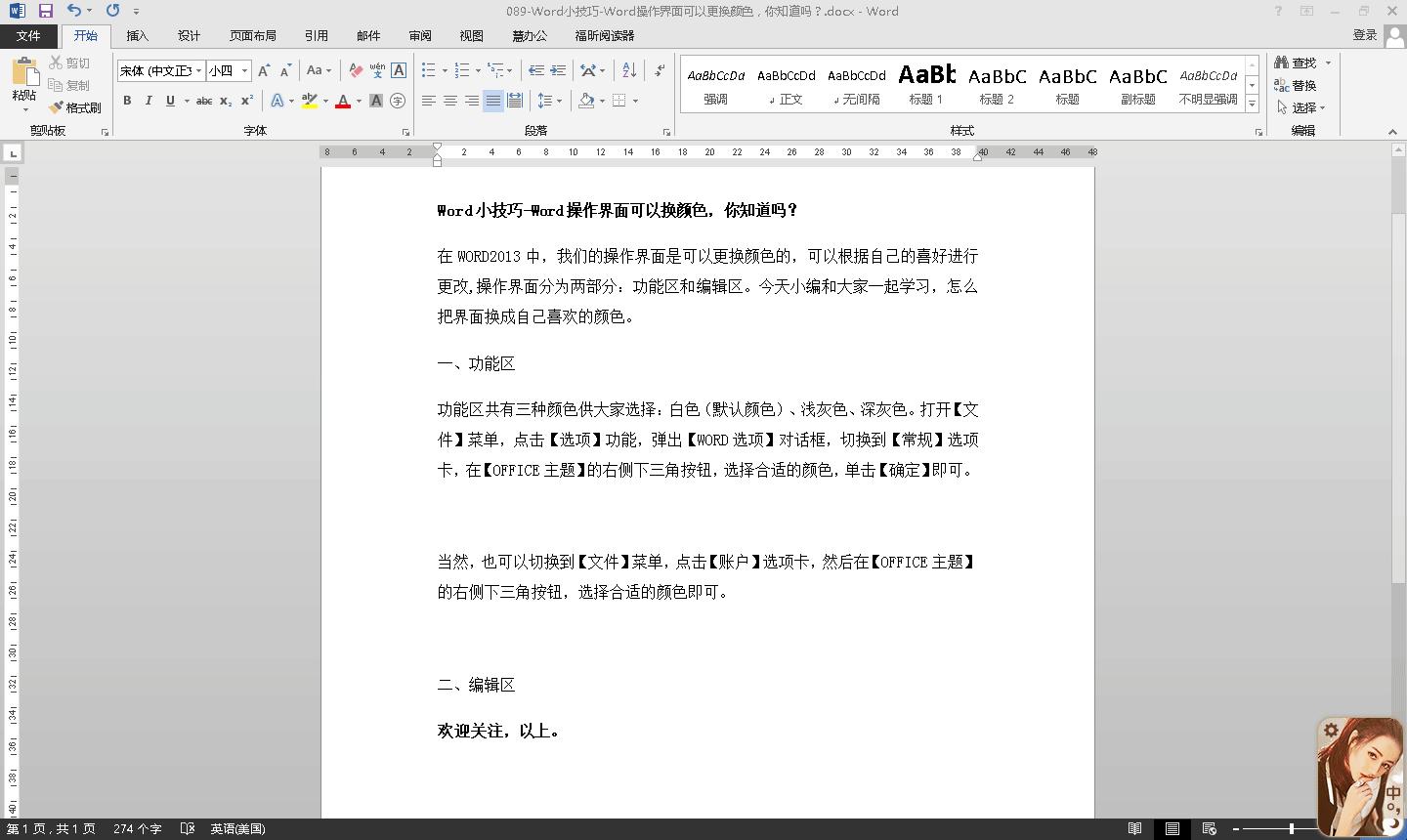Increase paragraph indent
Screen dimensions: 1407x840
pos(558,70)
